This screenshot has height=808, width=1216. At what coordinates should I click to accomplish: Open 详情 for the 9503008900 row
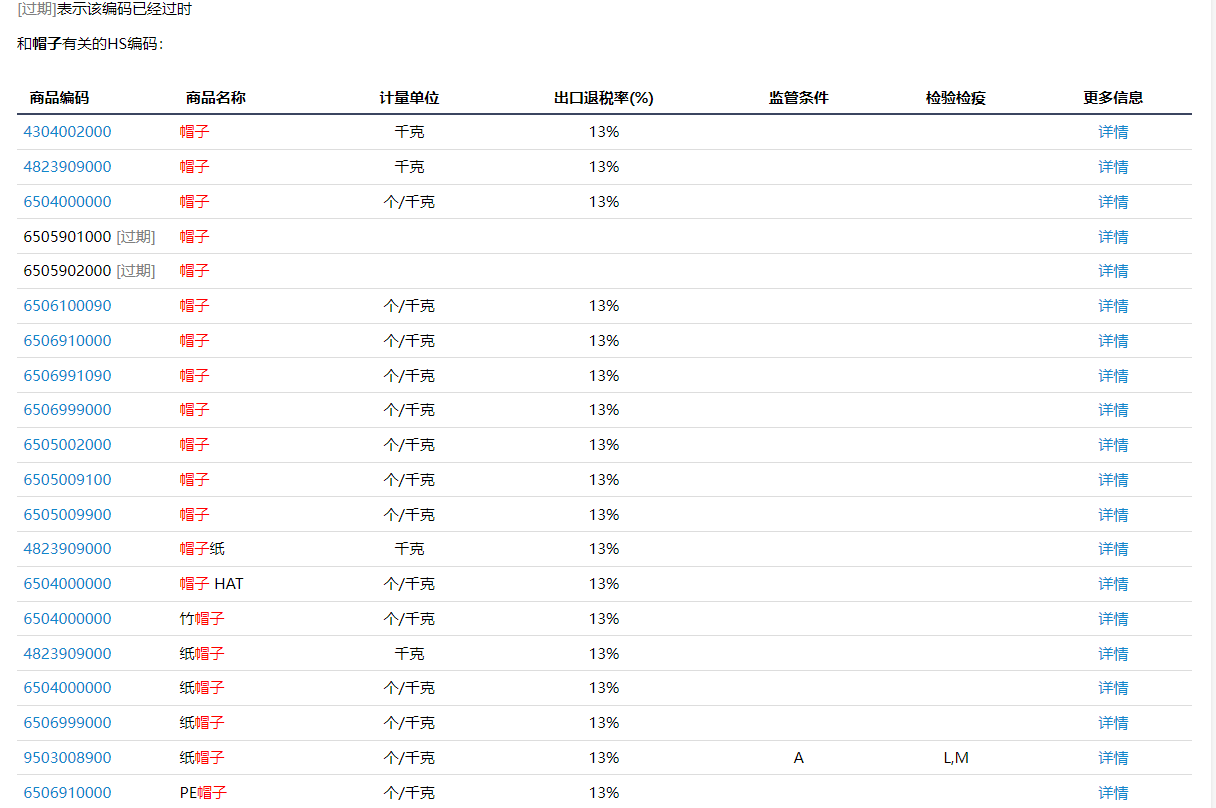click(x=1112, y=758)
